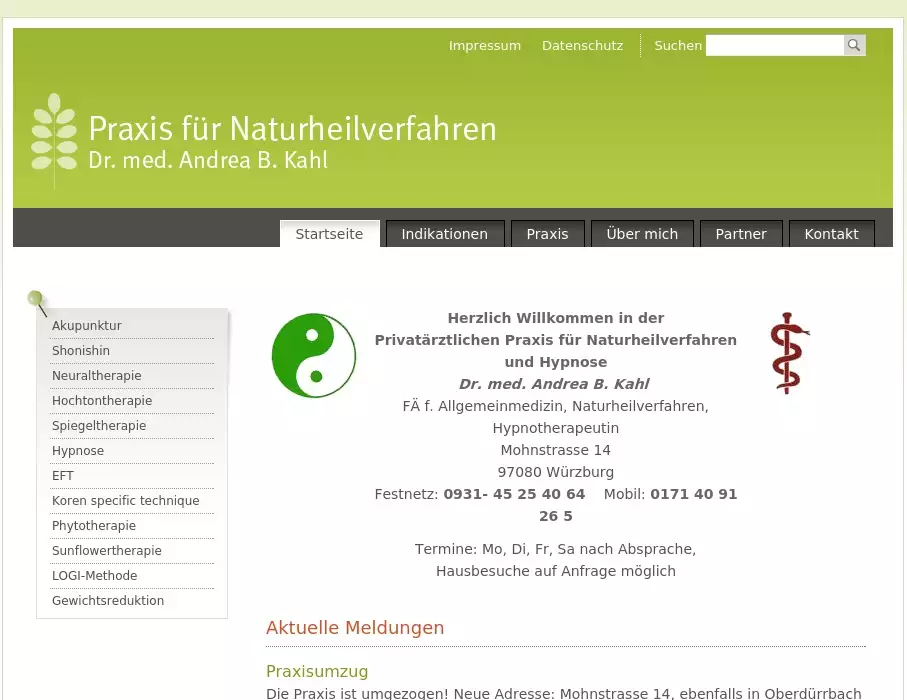Open the Praxis tab

547,234
